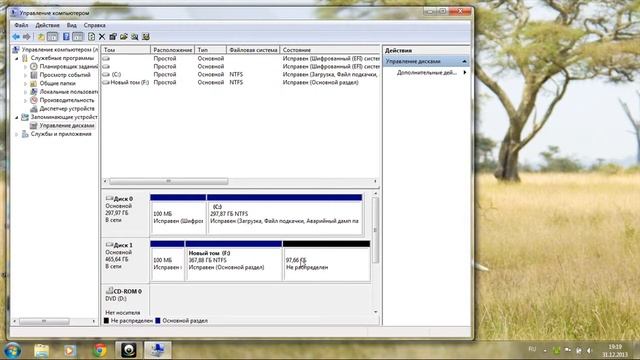Collapse the Запоминающие устройства branch
The height and width of the screenshot is (360, 640).
(x=17, y=118)
